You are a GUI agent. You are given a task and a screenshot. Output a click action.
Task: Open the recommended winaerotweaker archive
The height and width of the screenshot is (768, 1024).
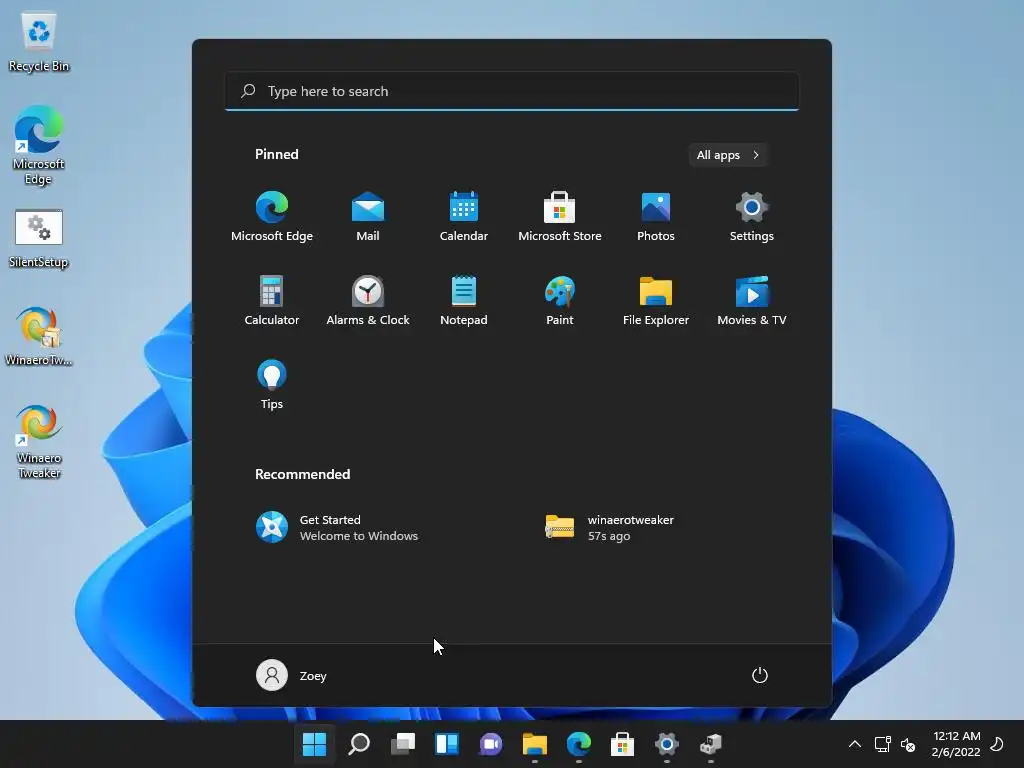click(610, 528)
